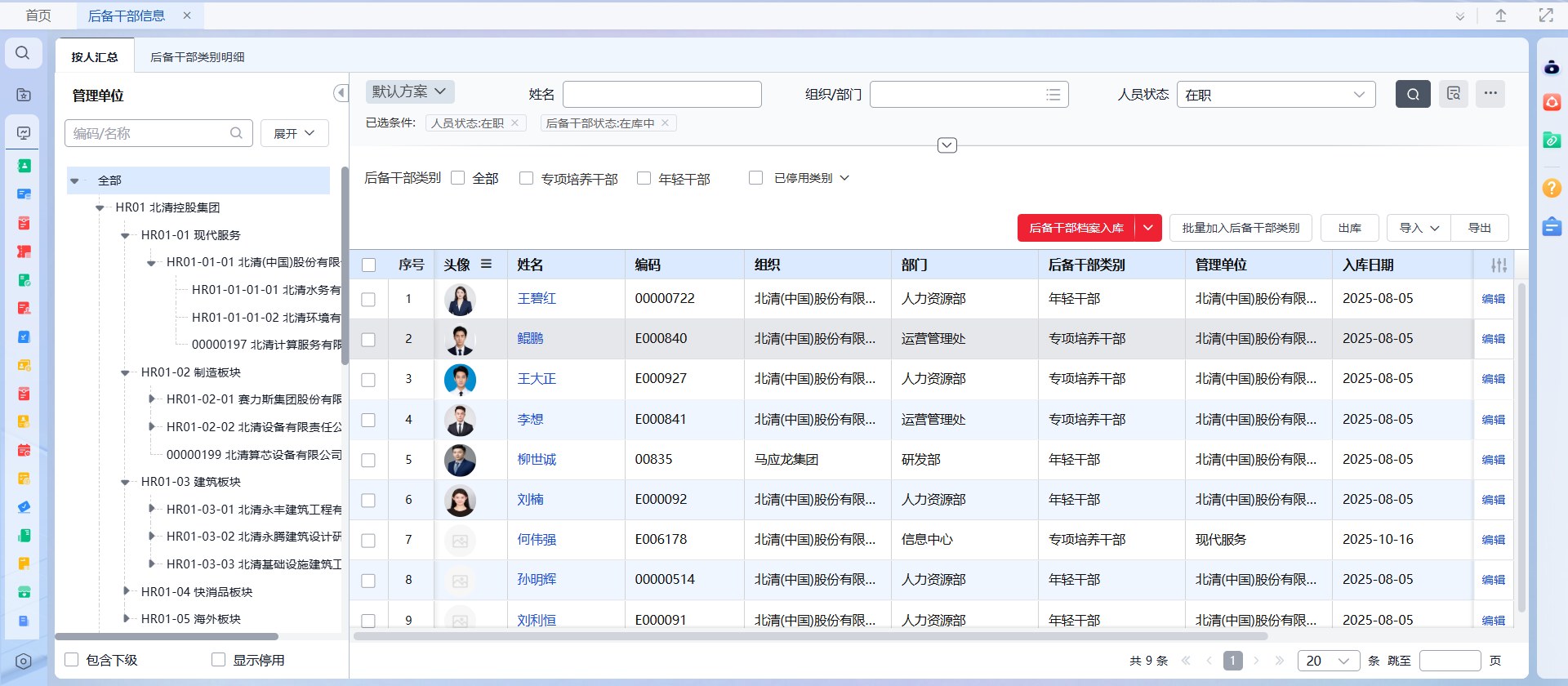1568x686 pixels.
Task: Click the 出库 button
Action: tap(1350, 228)
